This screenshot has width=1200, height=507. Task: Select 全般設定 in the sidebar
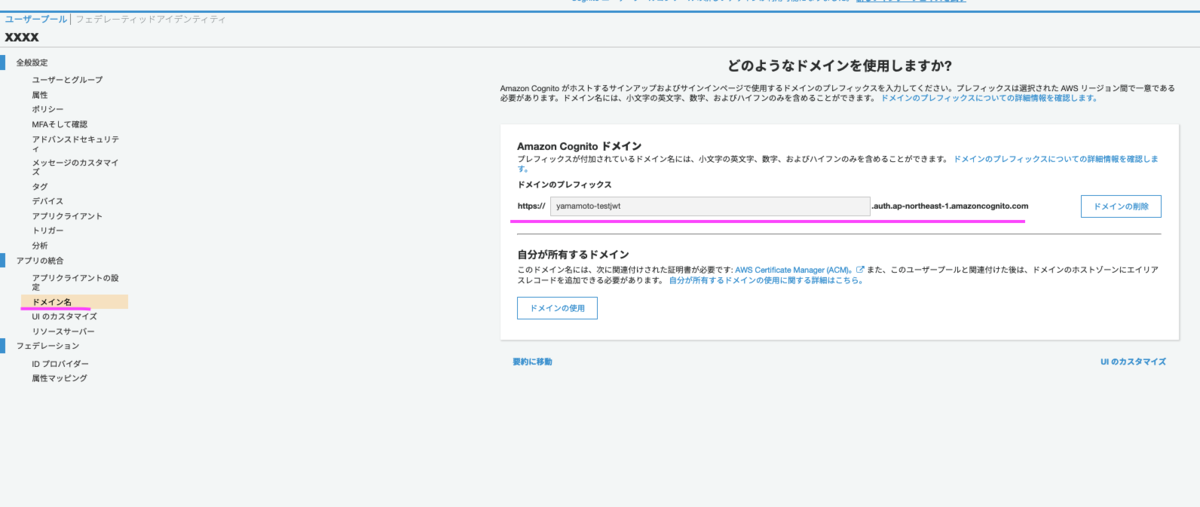click(x=32, y=62)
